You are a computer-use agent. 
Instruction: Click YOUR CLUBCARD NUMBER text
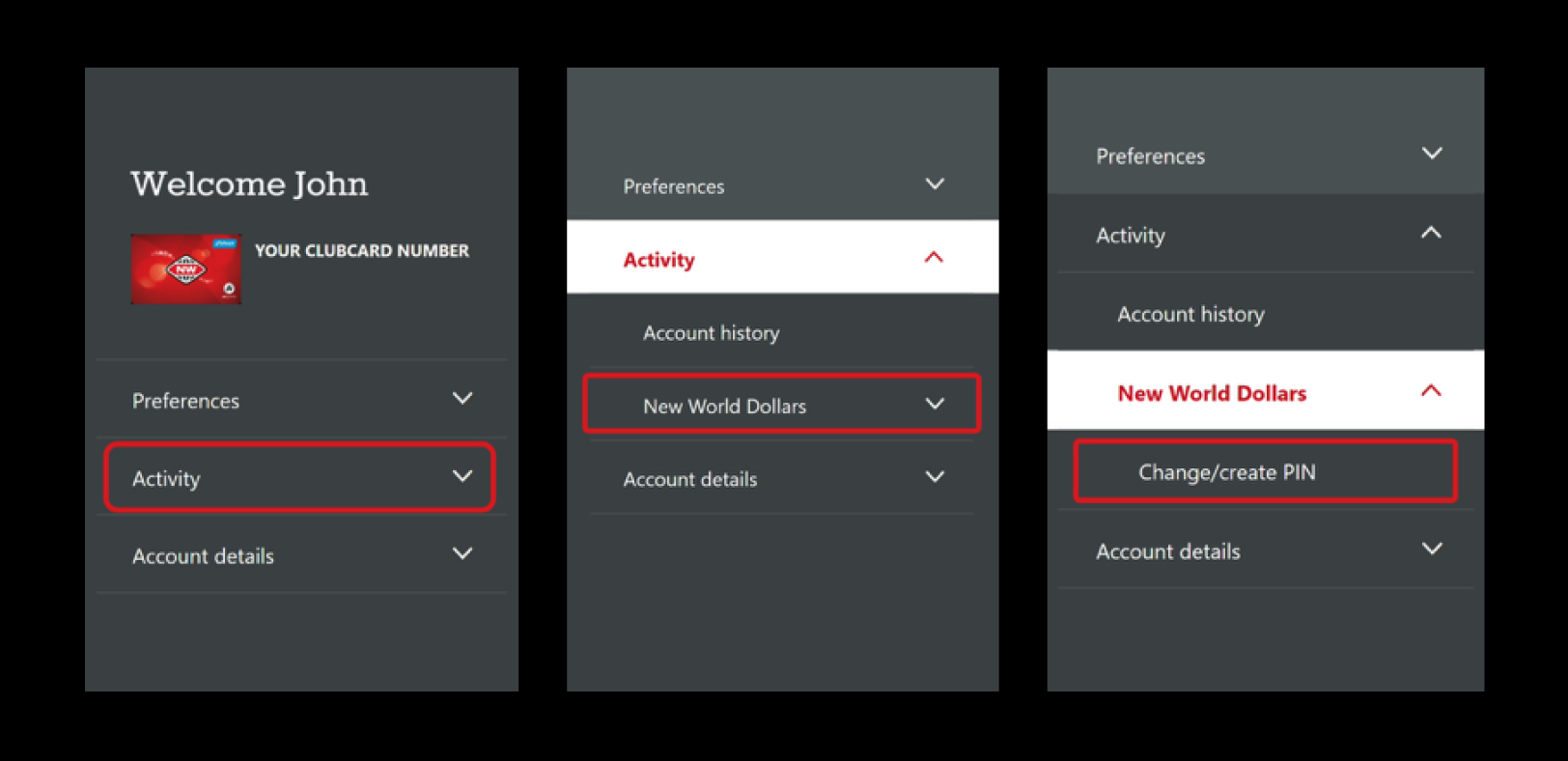coord(362,250)
